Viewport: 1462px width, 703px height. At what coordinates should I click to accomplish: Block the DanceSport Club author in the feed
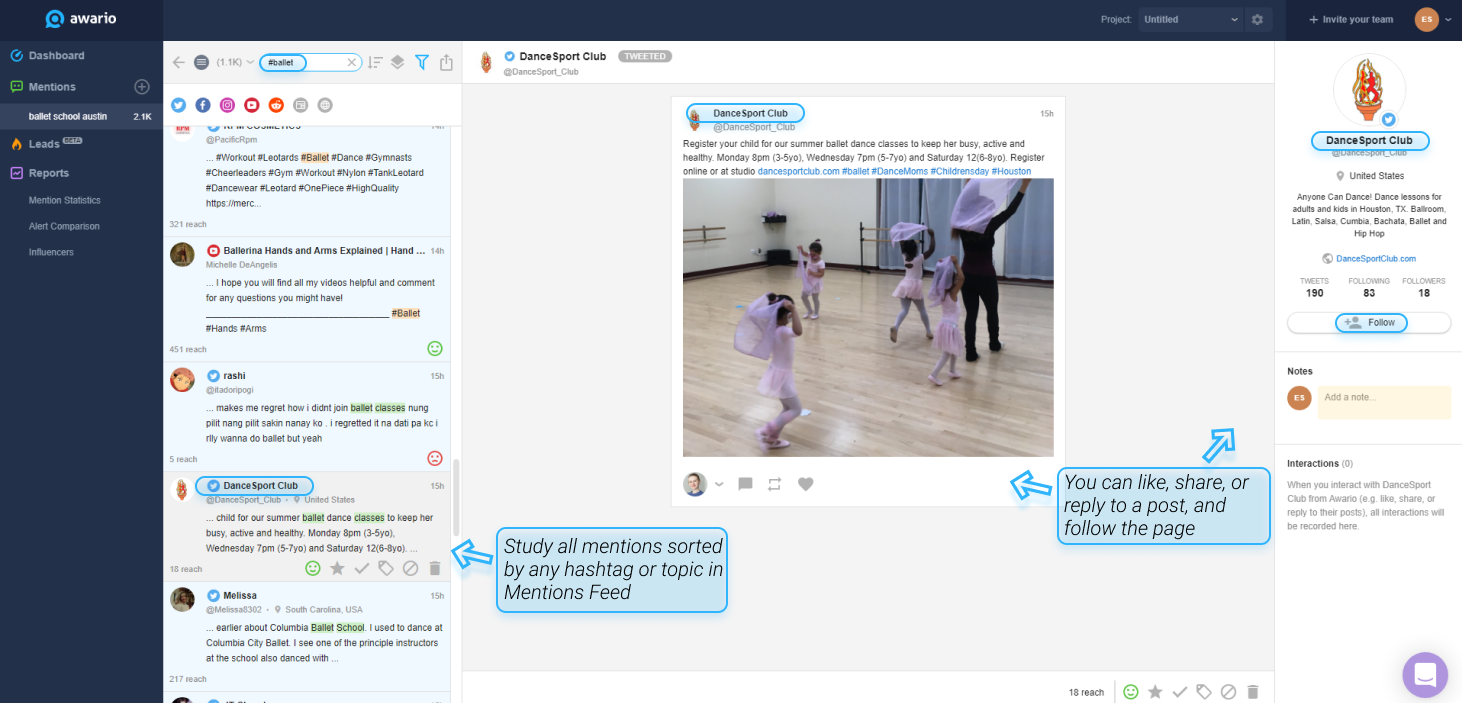click(410, 568)
